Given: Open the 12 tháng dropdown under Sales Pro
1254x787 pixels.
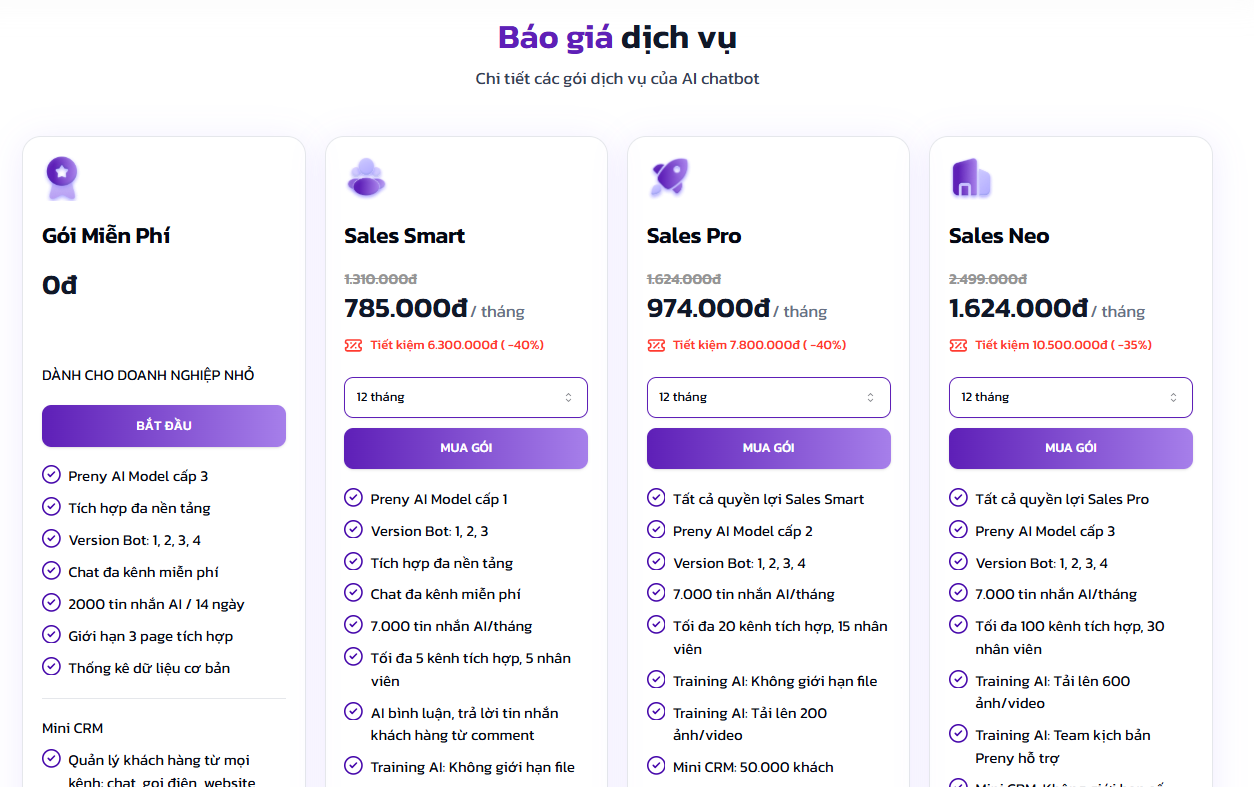Looking at the screenshot, I should tap(768, 397).
